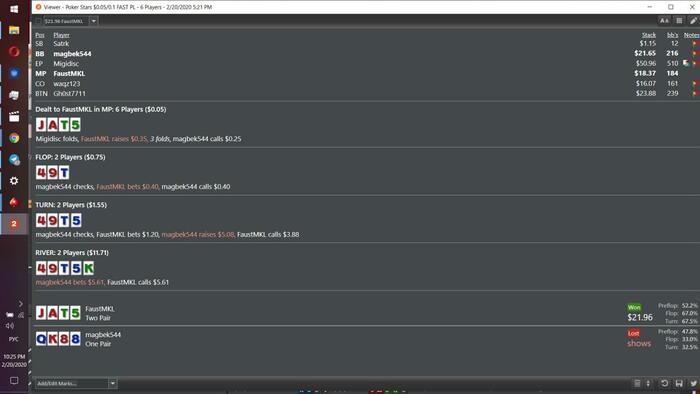Click the red 'Lost' badge
Screen dimensions: 700x394
click(633, 333)
